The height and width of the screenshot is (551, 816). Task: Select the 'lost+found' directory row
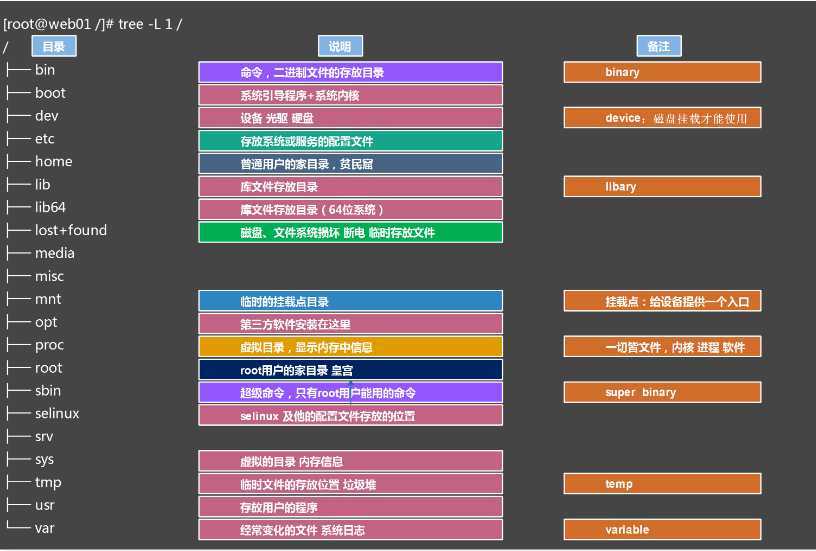tap(57, 230)
